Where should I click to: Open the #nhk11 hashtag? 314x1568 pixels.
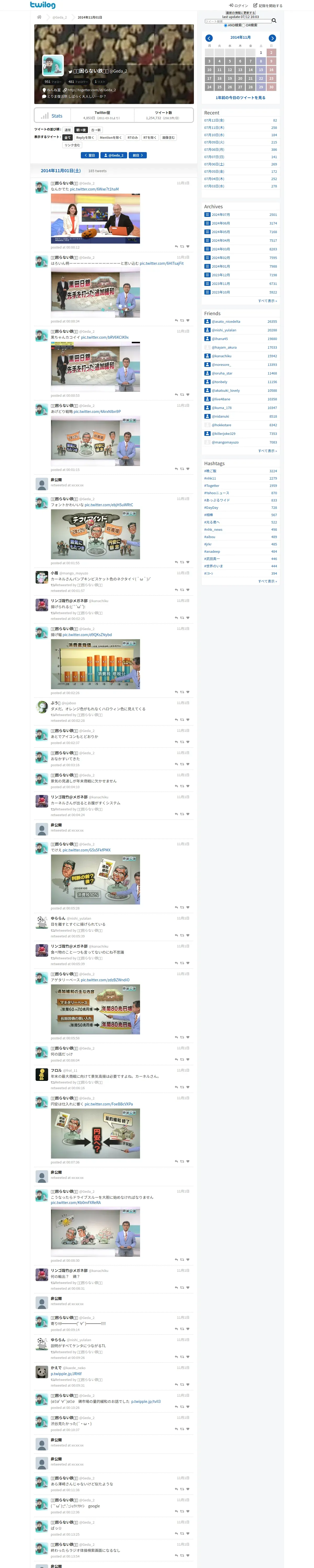pyautogui.click(x=210, y=479)
